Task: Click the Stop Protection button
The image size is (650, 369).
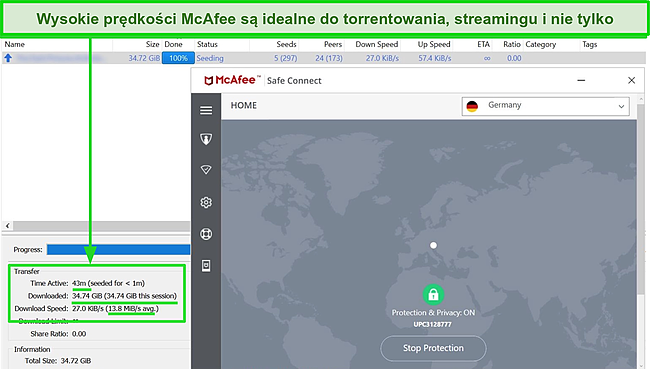Action: 433,348
